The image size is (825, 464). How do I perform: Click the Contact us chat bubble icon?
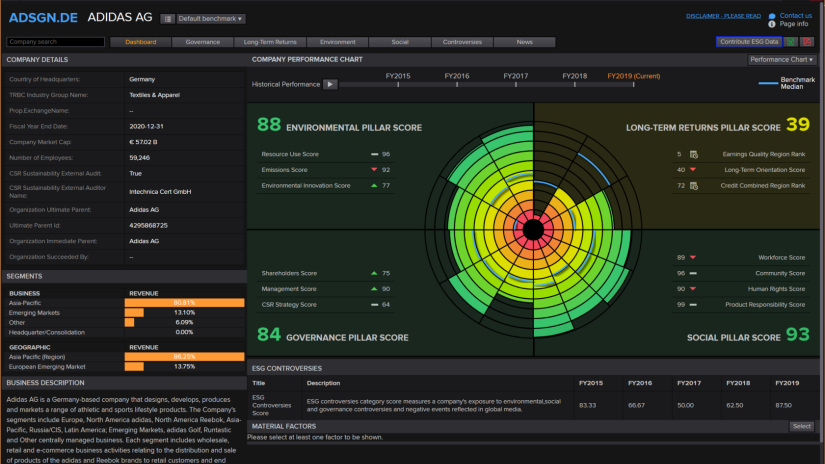pos(772,16)
